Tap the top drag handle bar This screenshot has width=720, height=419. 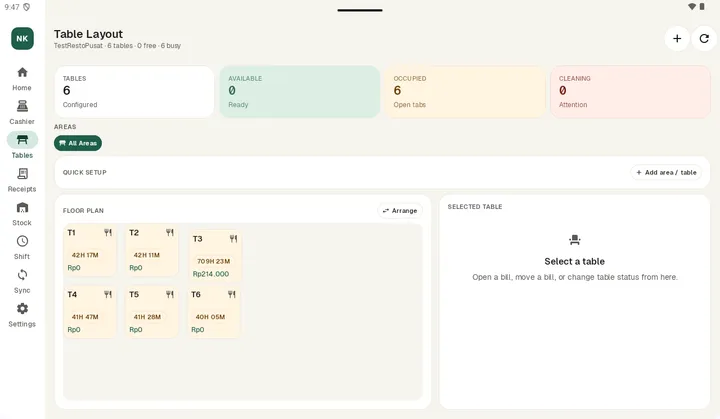[360, 10]
